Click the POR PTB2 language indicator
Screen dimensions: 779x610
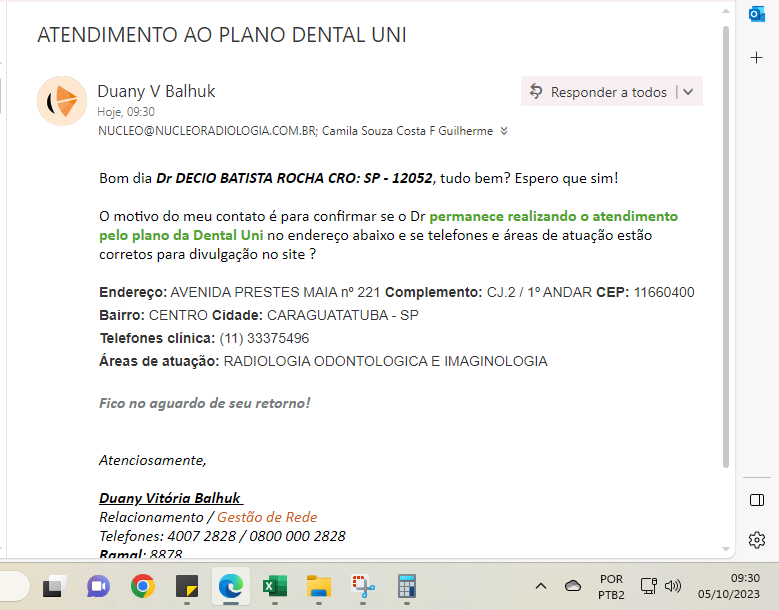point(611,587)
